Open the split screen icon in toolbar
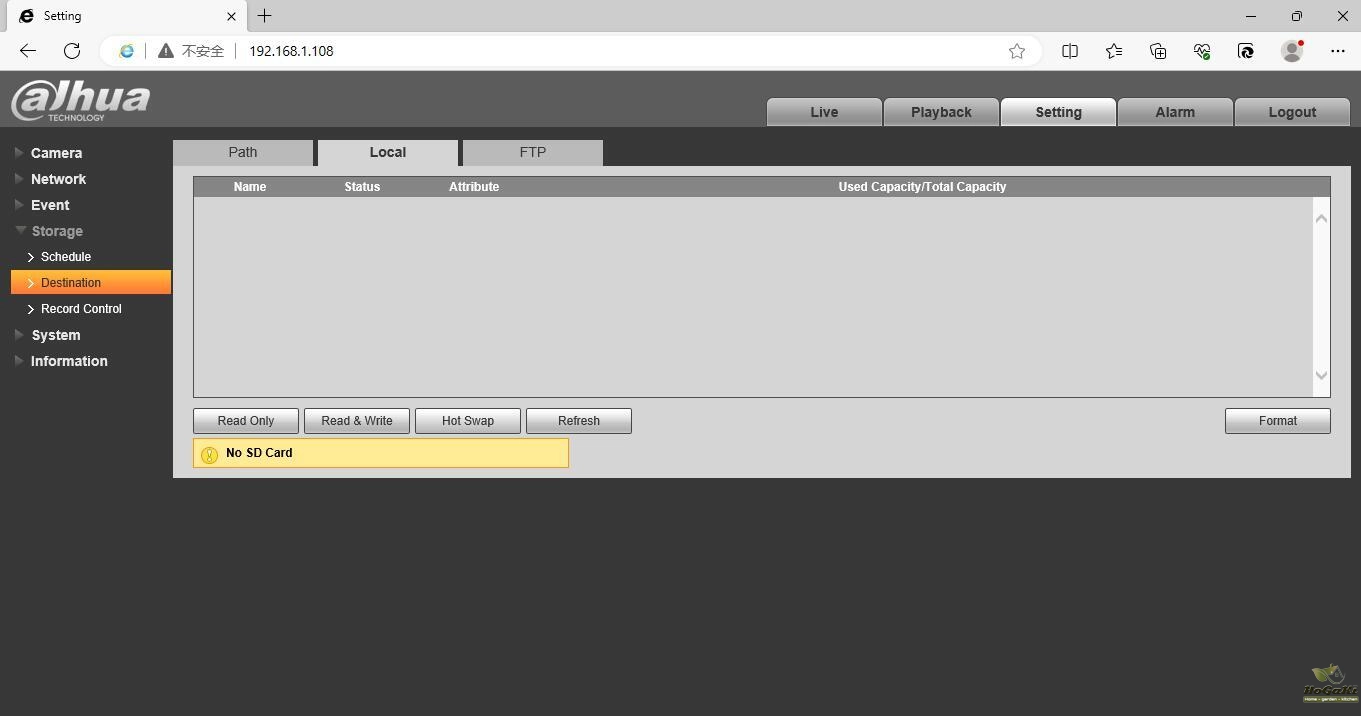 [x=1070, y=51]
